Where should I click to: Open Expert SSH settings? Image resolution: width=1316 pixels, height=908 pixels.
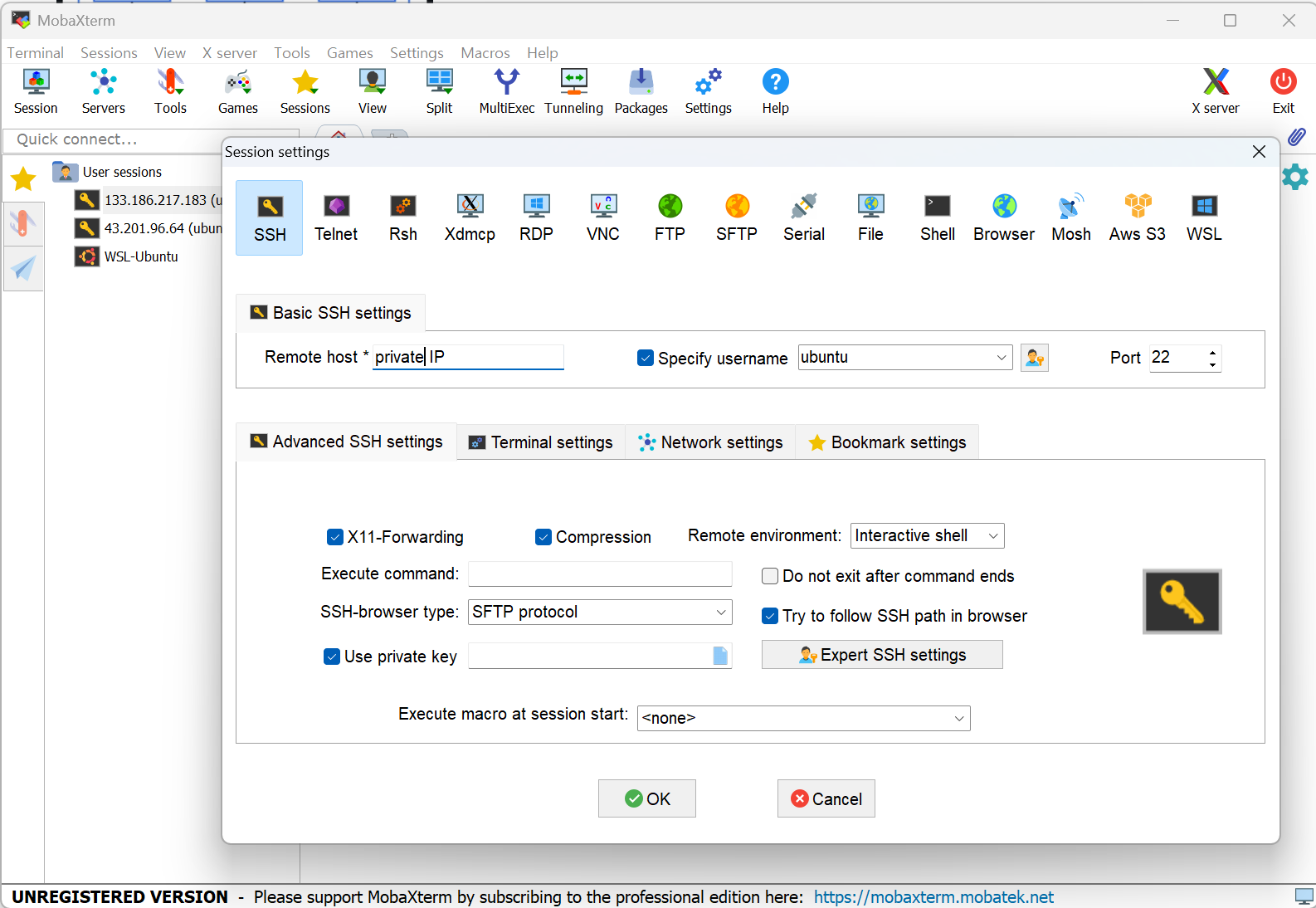tap(882, 655)
